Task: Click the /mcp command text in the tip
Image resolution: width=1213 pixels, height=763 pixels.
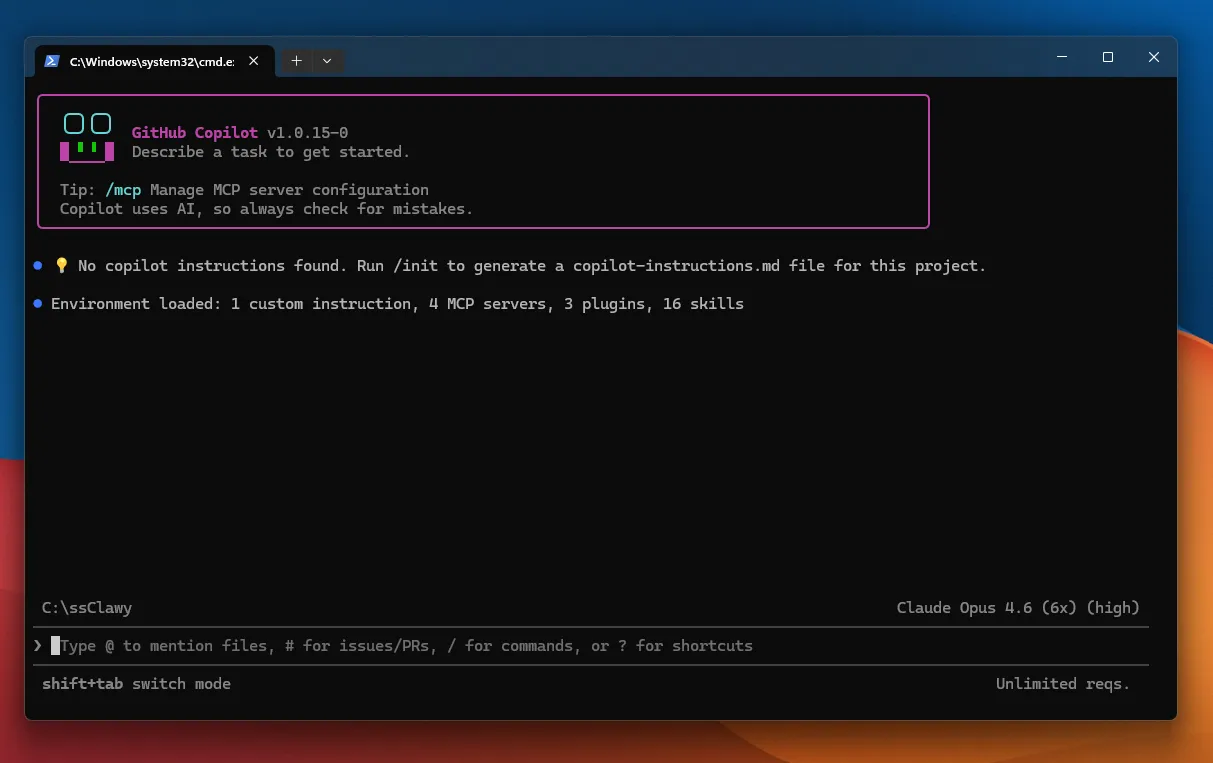Action: (123, 189)
